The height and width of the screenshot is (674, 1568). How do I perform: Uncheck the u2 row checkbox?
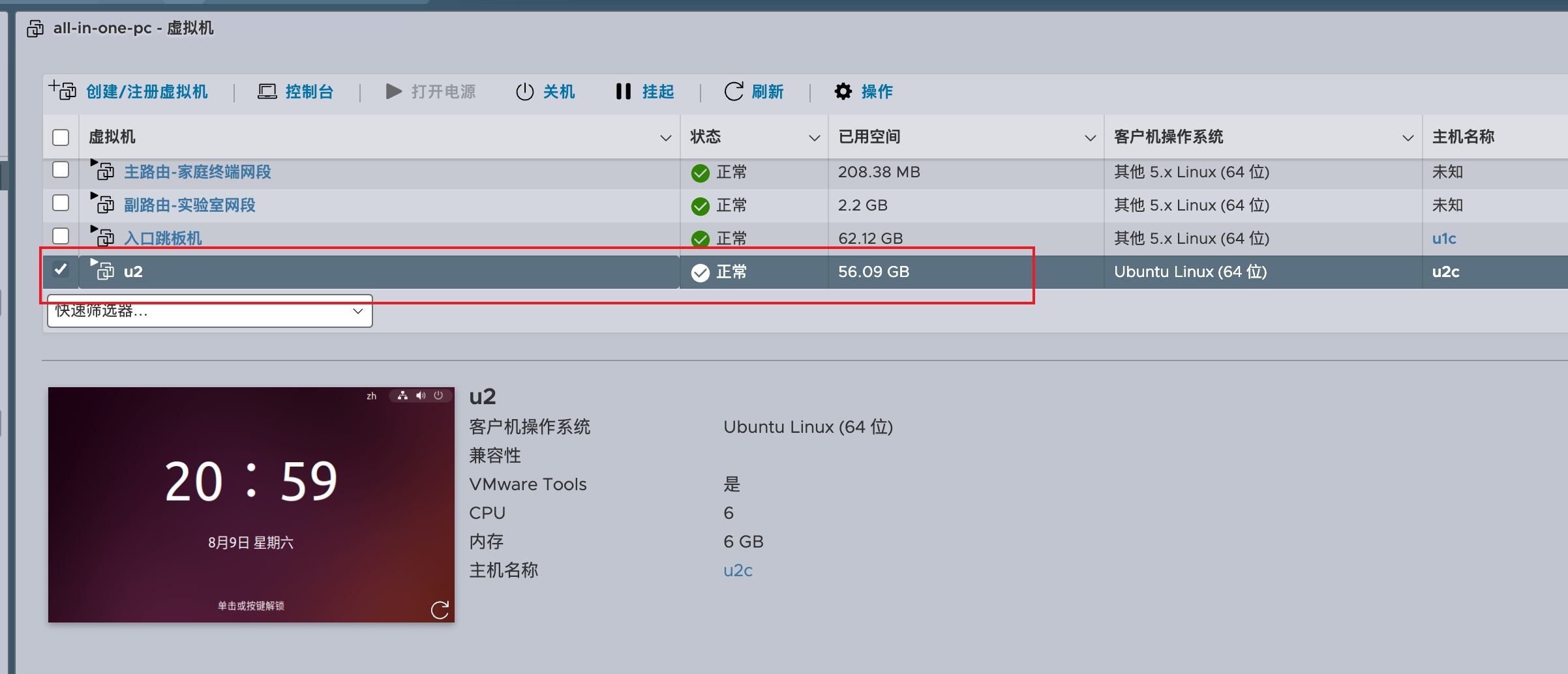[x=61, y=269]
